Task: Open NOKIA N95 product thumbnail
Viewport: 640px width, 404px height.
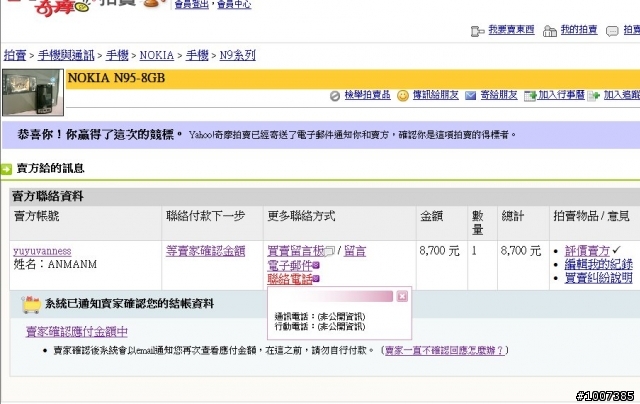Action: (x=33, y=93)
